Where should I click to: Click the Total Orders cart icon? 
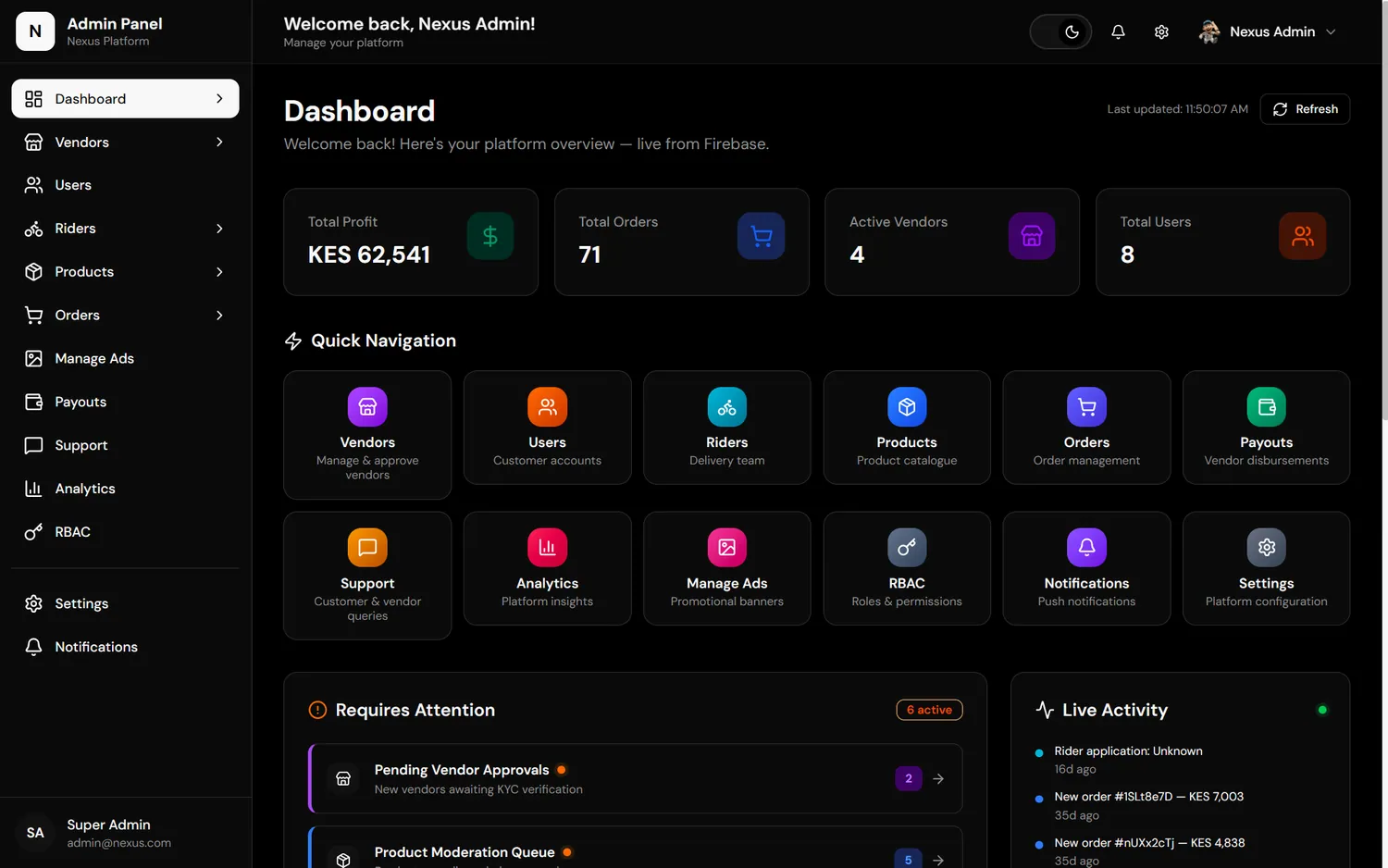click(x=762, y=236)
